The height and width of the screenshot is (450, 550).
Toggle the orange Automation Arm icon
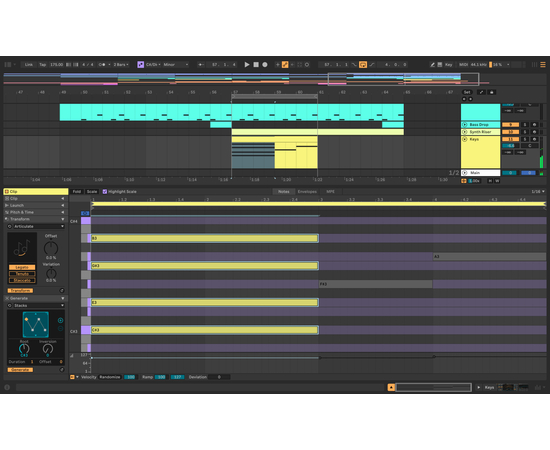tap(285, 65)
